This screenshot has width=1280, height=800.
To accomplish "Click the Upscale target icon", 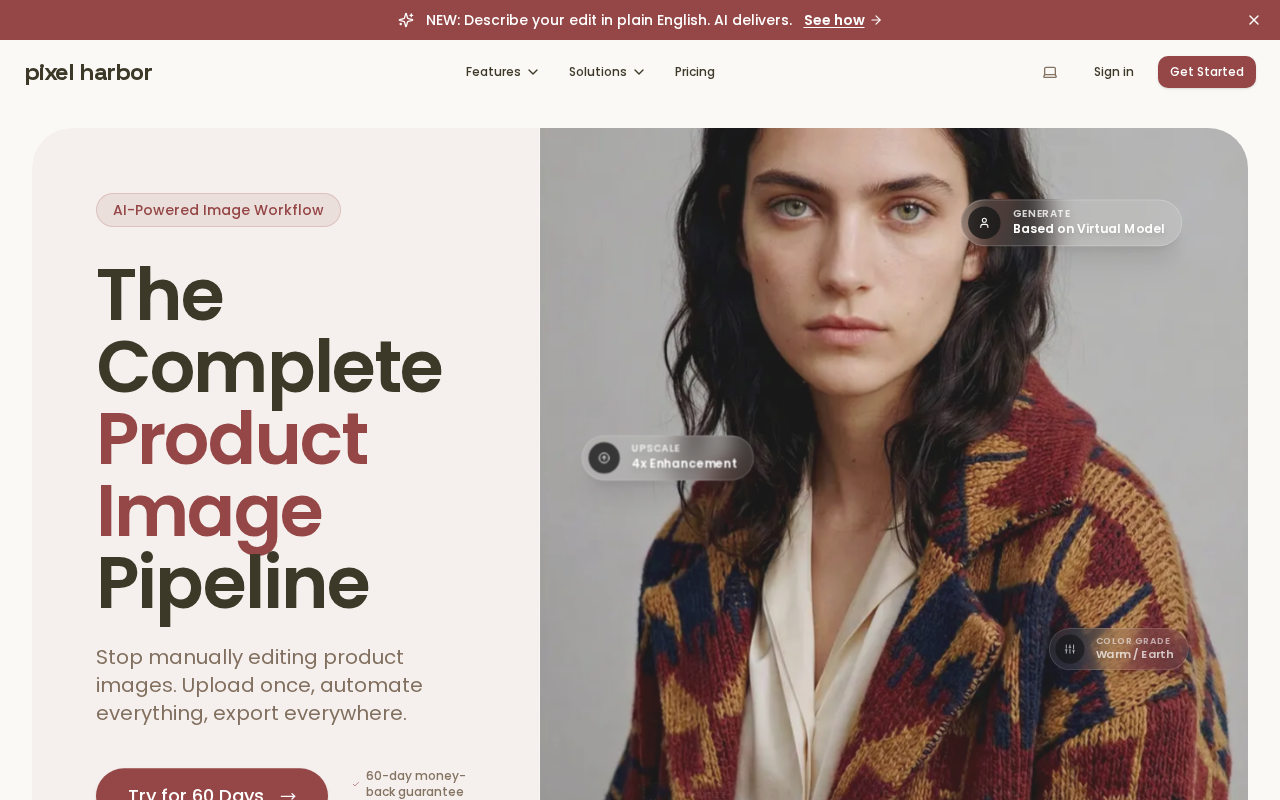I will point(604,458).
